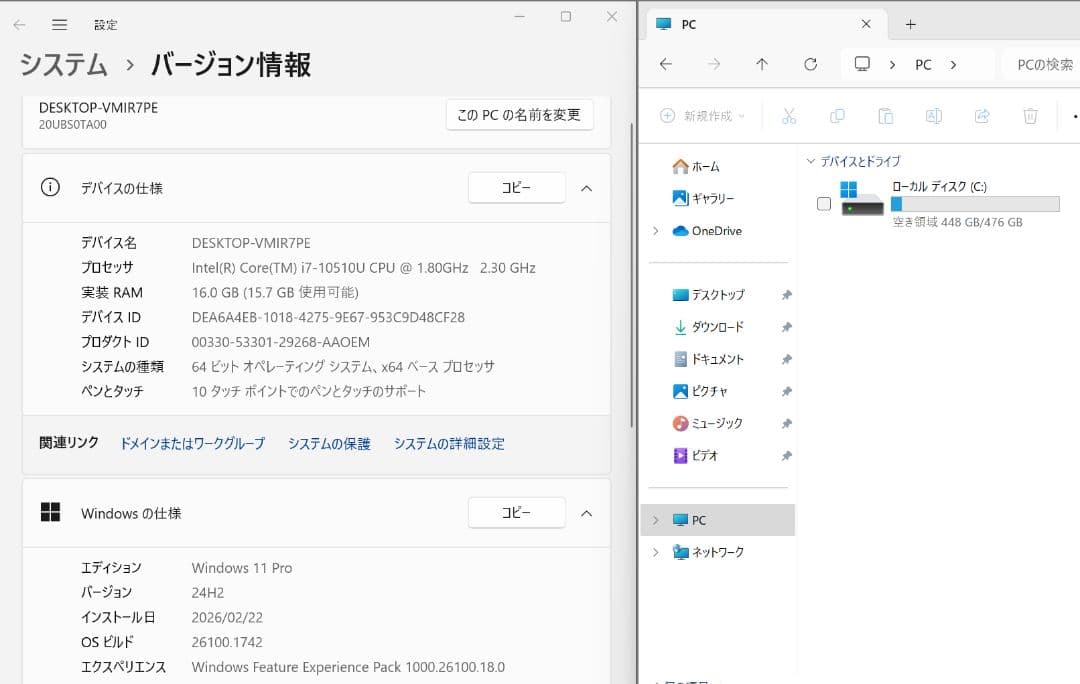Collapse the デバイスの仕様 section
This screenshot has width=1080, height=684.
(x=586, y=188)
